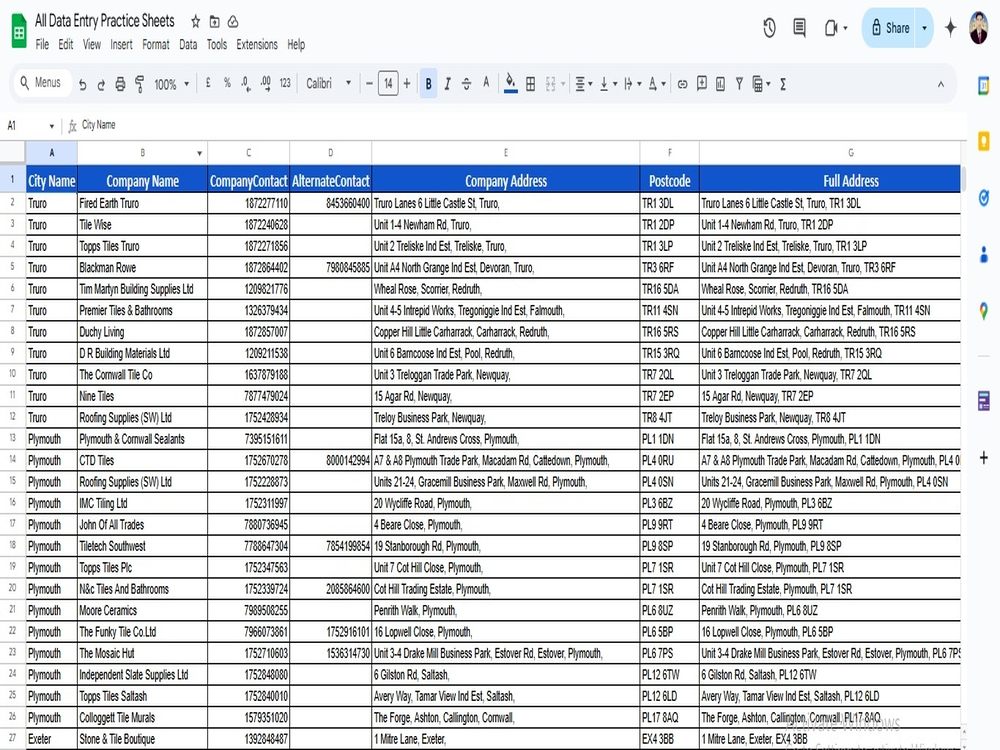
Task: Decrease decimal places icon
Action: (x=246, y=84)
